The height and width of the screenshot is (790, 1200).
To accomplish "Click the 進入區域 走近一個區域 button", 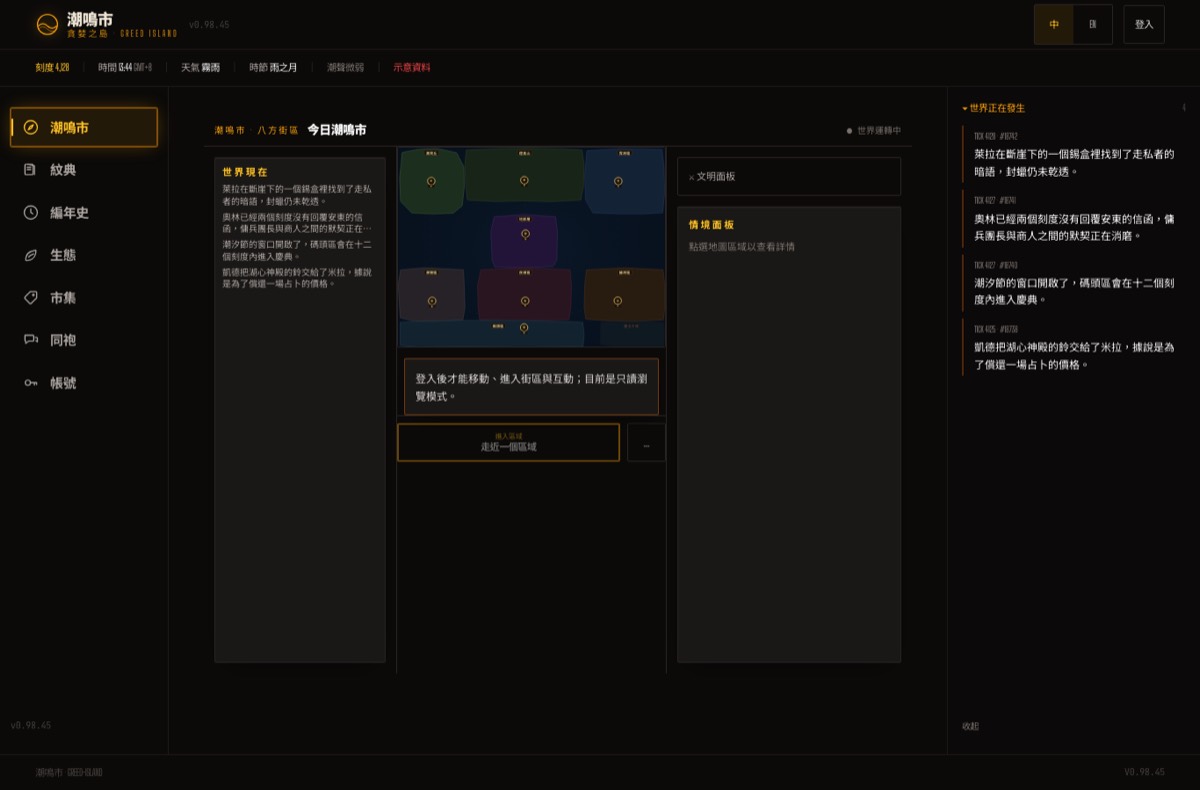I will click(x=508, y=442).
